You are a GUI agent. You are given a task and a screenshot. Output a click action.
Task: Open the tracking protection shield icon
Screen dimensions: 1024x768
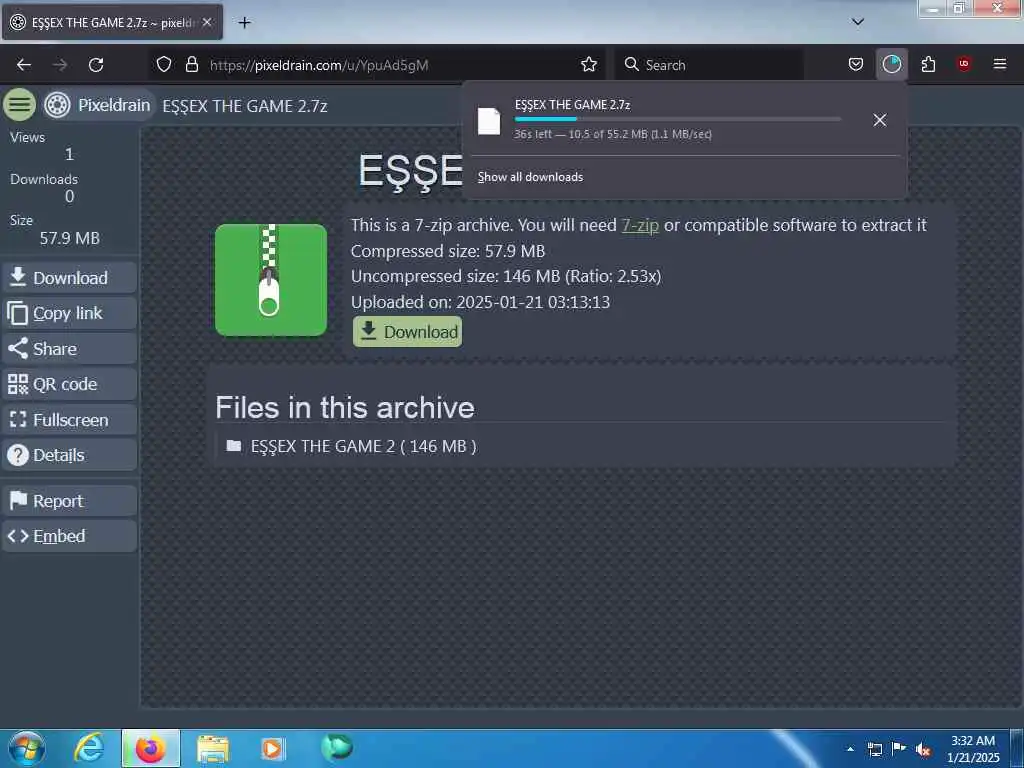(164, 64)
